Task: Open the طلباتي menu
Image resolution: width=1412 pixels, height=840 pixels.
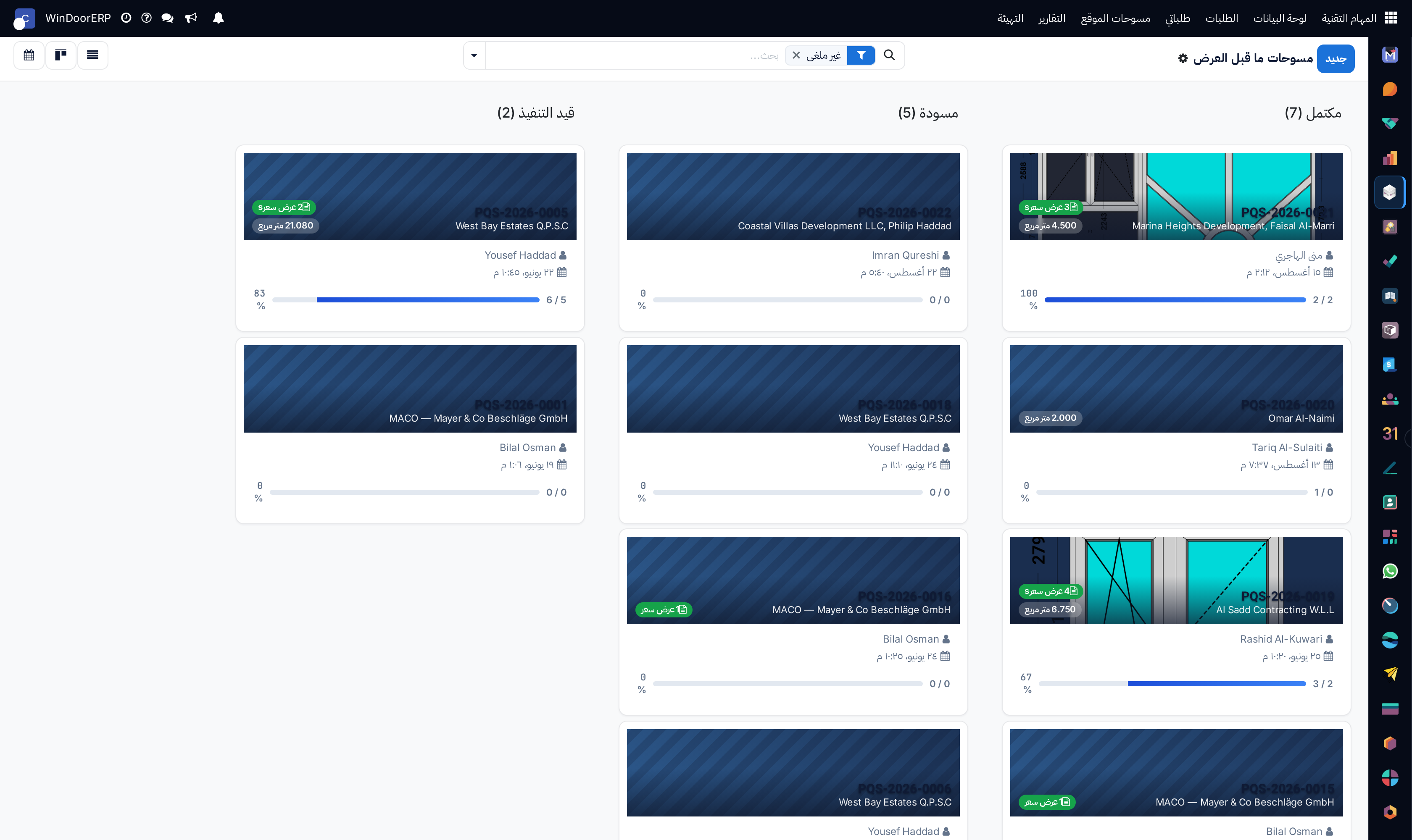Action: 1177,18
